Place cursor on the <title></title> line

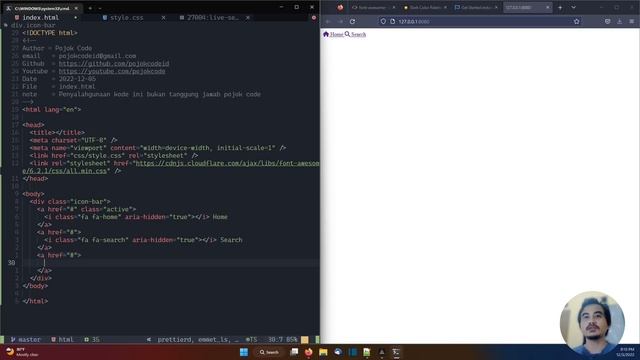click(x=57, y=133)
